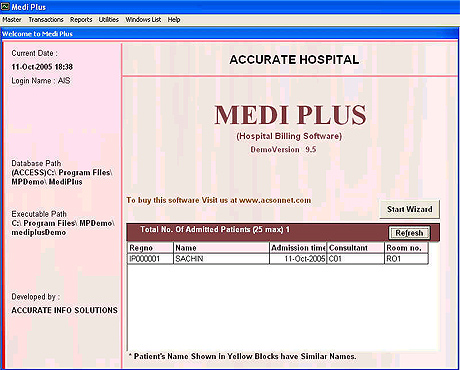Click the DemoVersion 9.5 label
The width and height of the screenshot is (460, 370).
coord(283,149)
